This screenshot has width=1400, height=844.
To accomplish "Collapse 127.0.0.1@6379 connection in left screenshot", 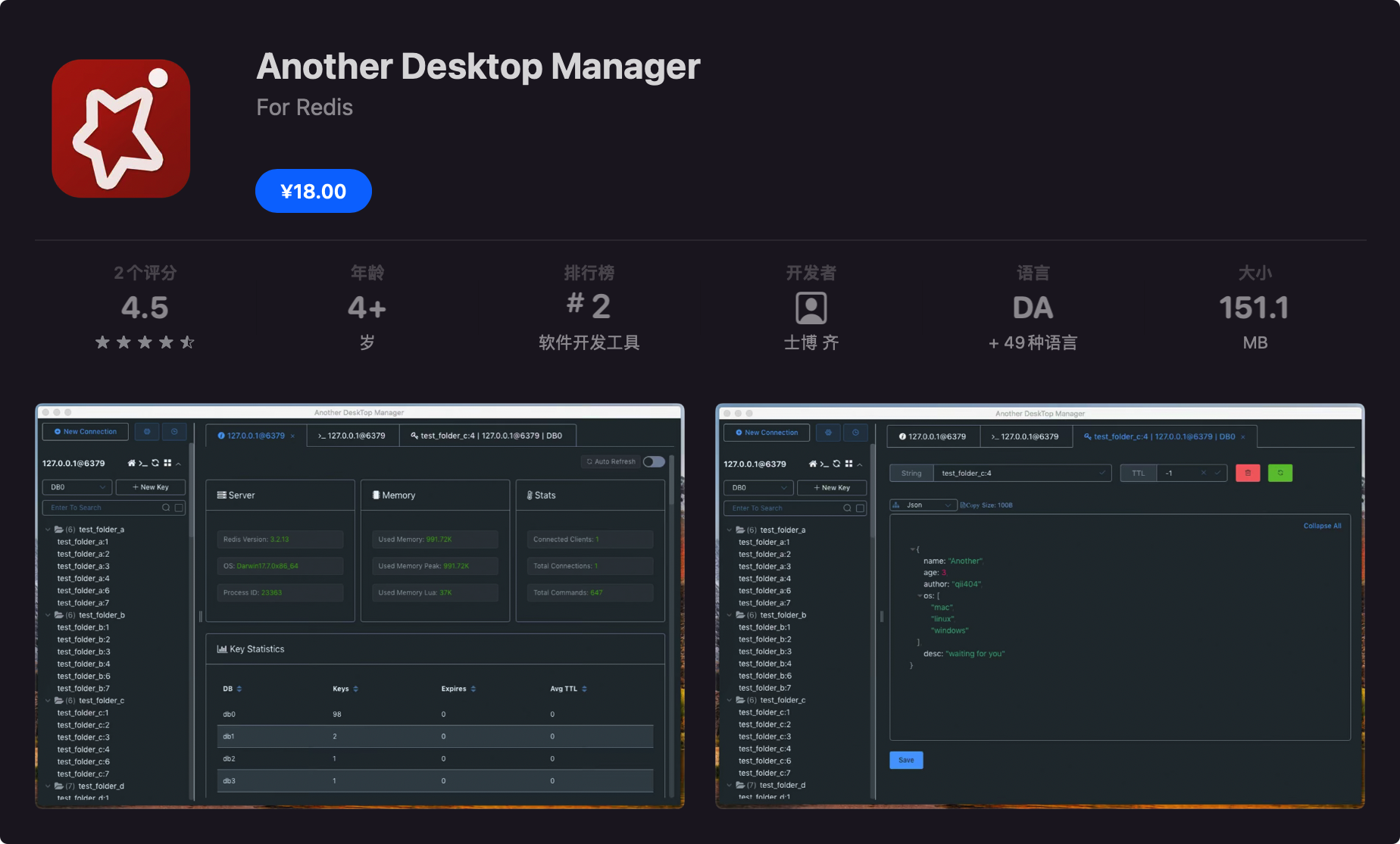I will tap(179, 464).
